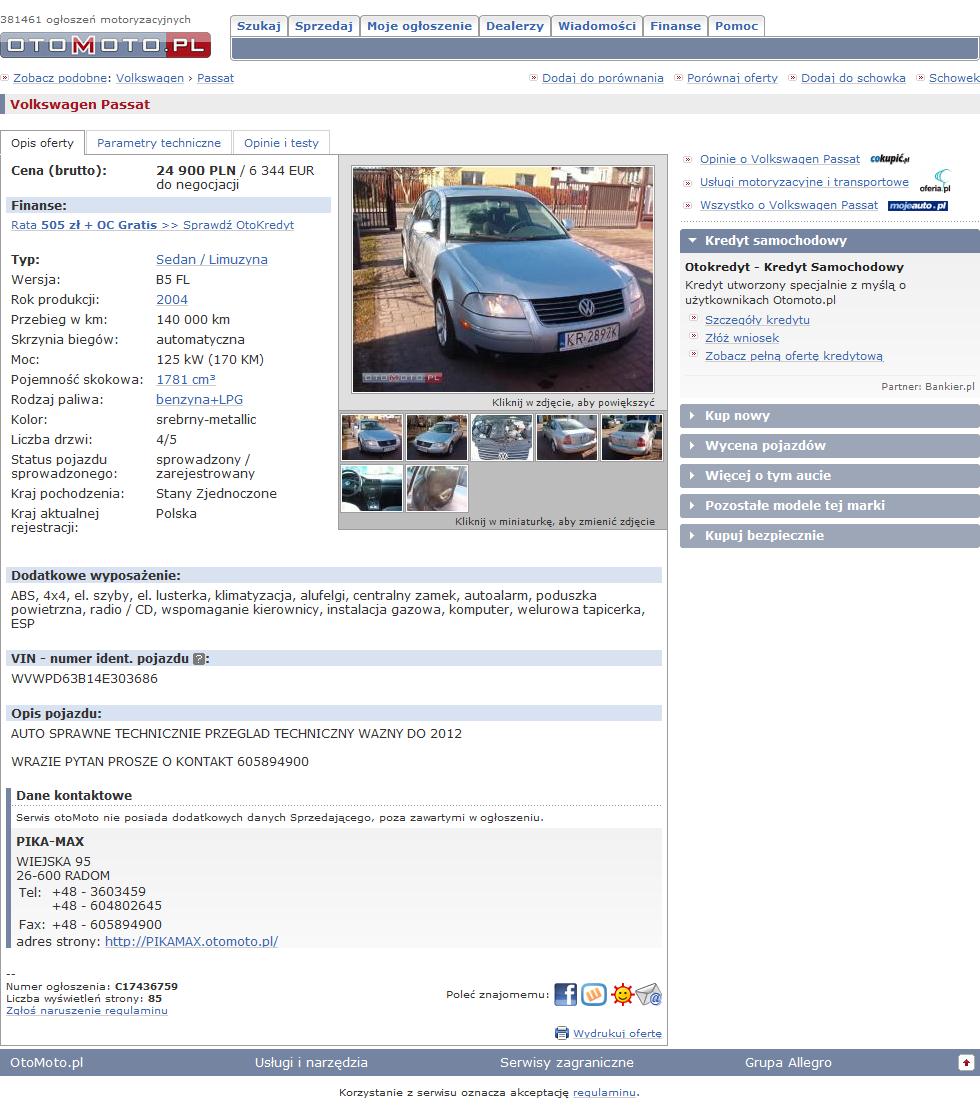This screenshot has height=1118, width=980.
Task: Select the dashboard interior thumbnail
Action: 372,488
